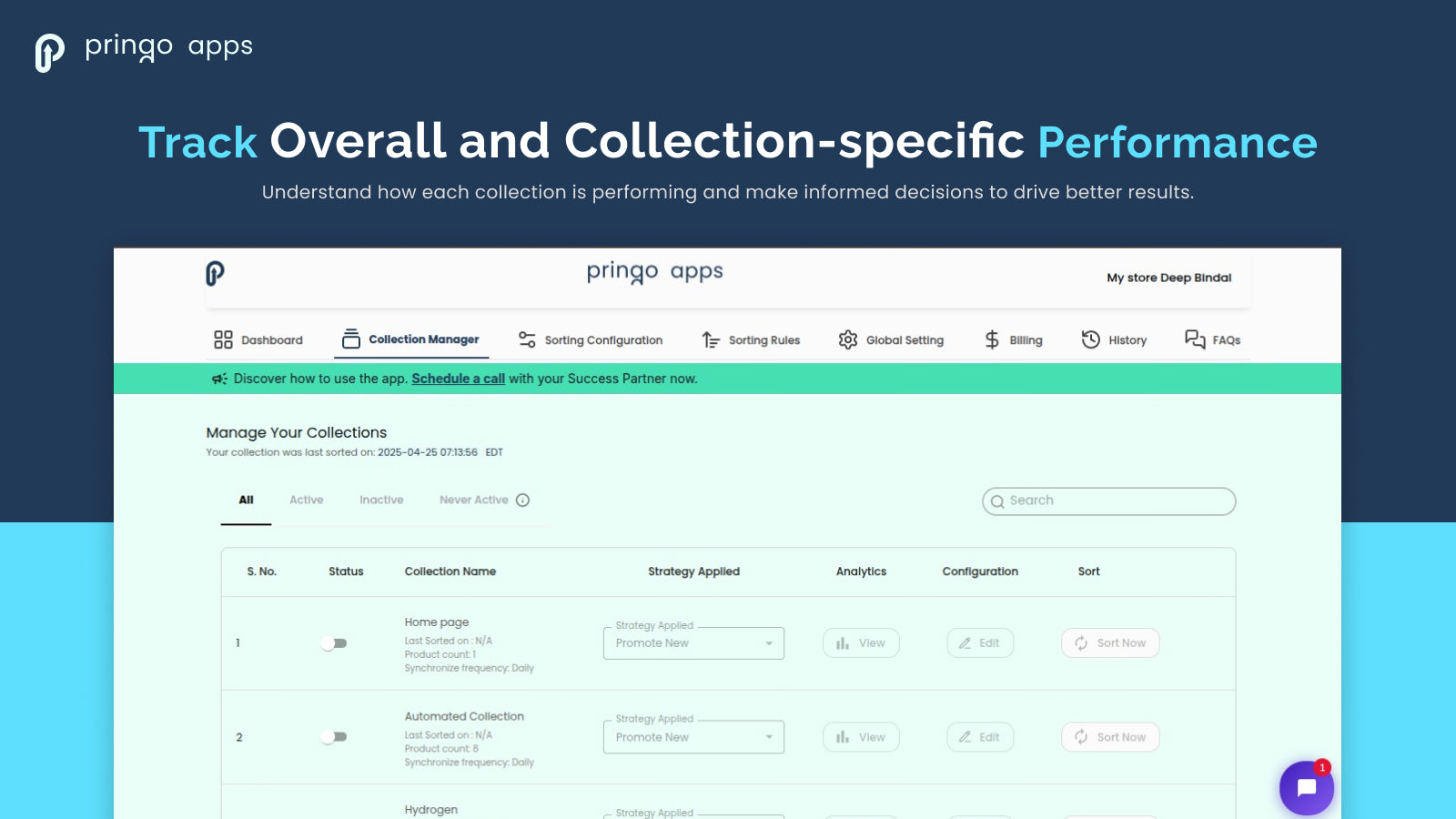Toggle the Automated Collection status switch

334,737
